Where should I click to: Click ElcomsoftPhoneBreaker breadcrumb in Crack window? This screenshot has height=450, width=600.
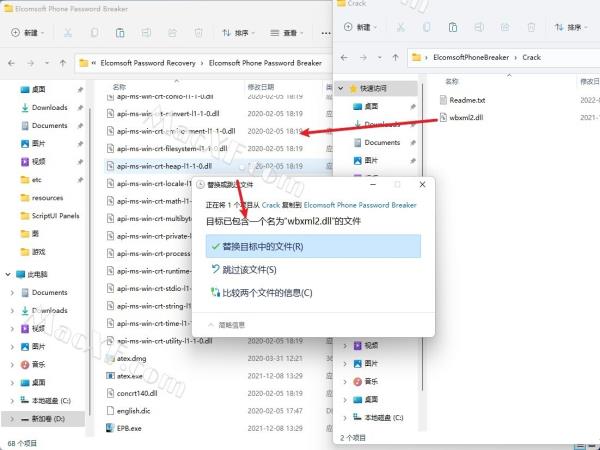[x=471, y=57]
